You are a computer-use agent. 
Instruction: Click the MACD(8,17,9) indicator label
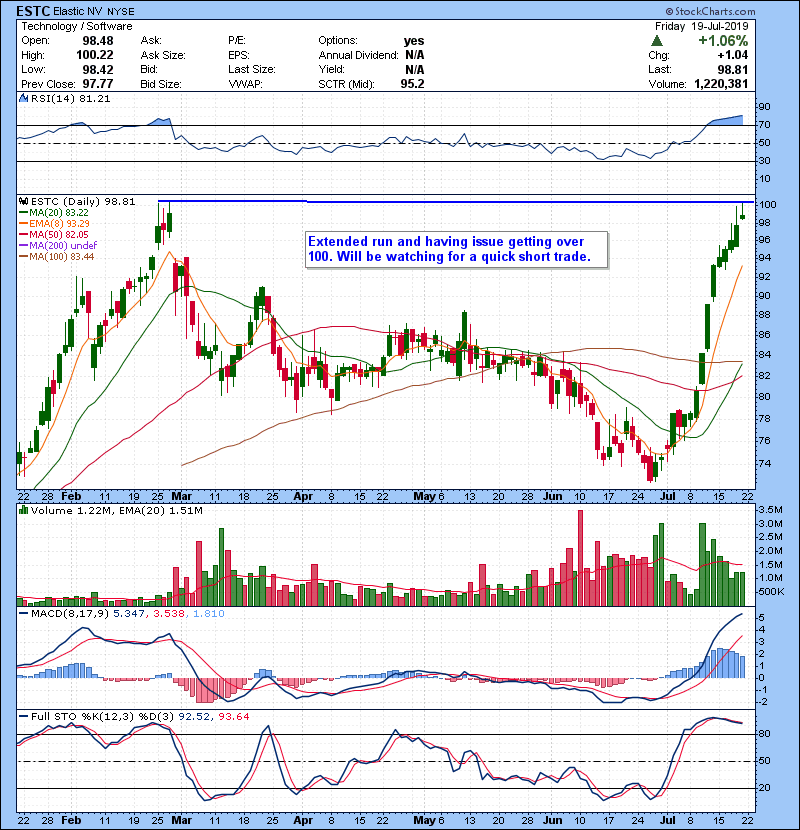[x=70, y=614]
